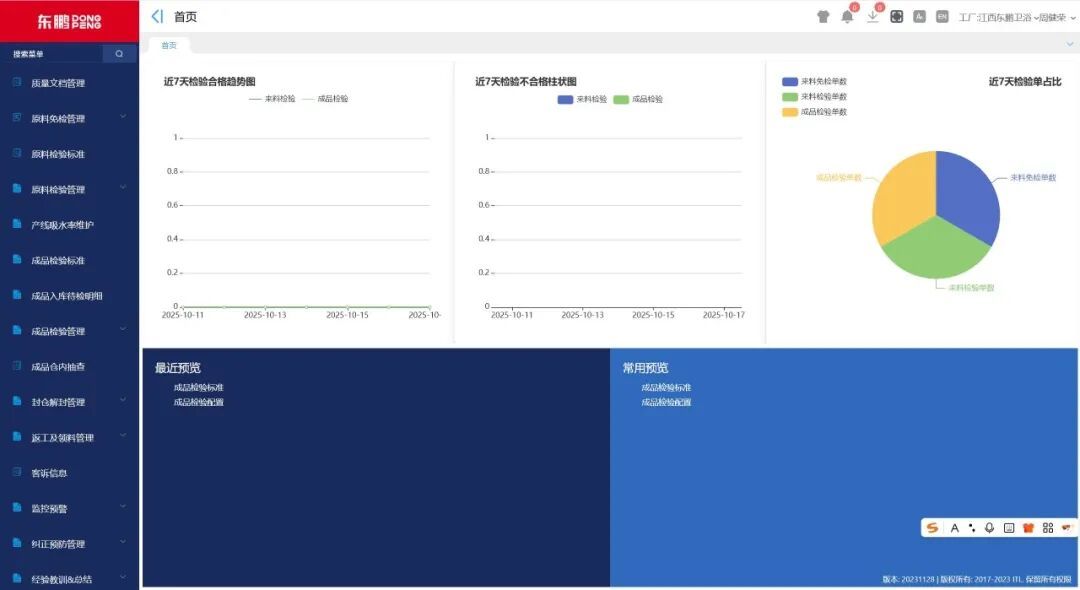Select the 首页 tab

[x=169, y=45]
